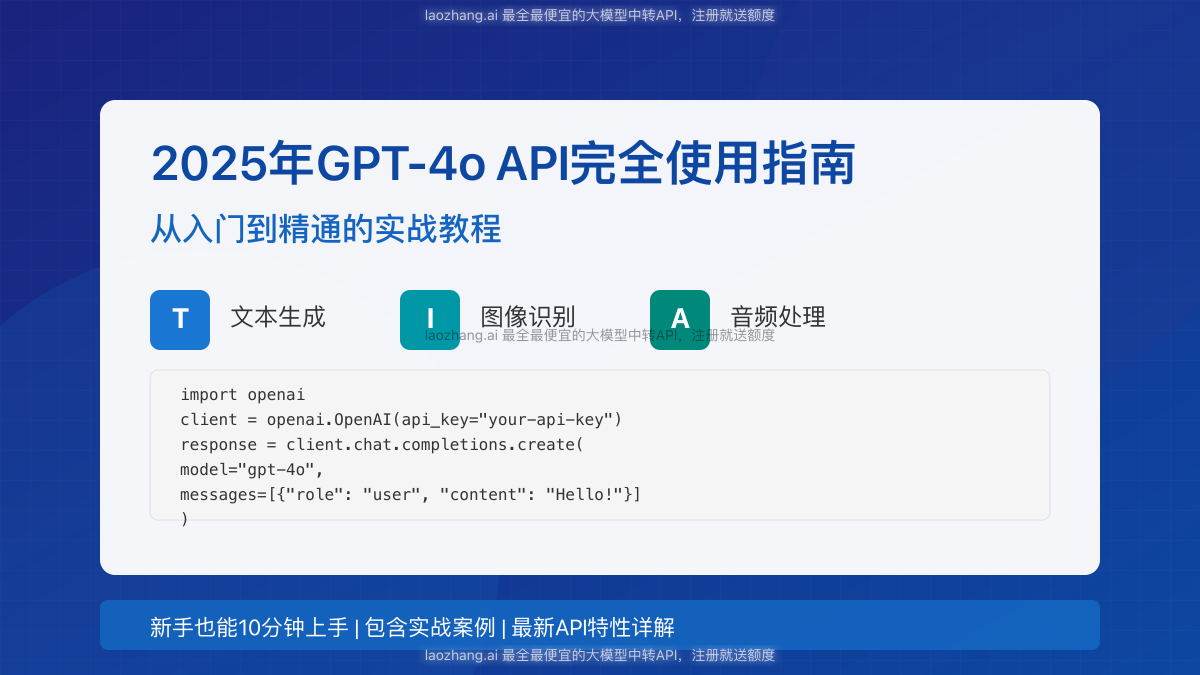
Task: Select the 音频处理 label
Action: pos(778,317)
